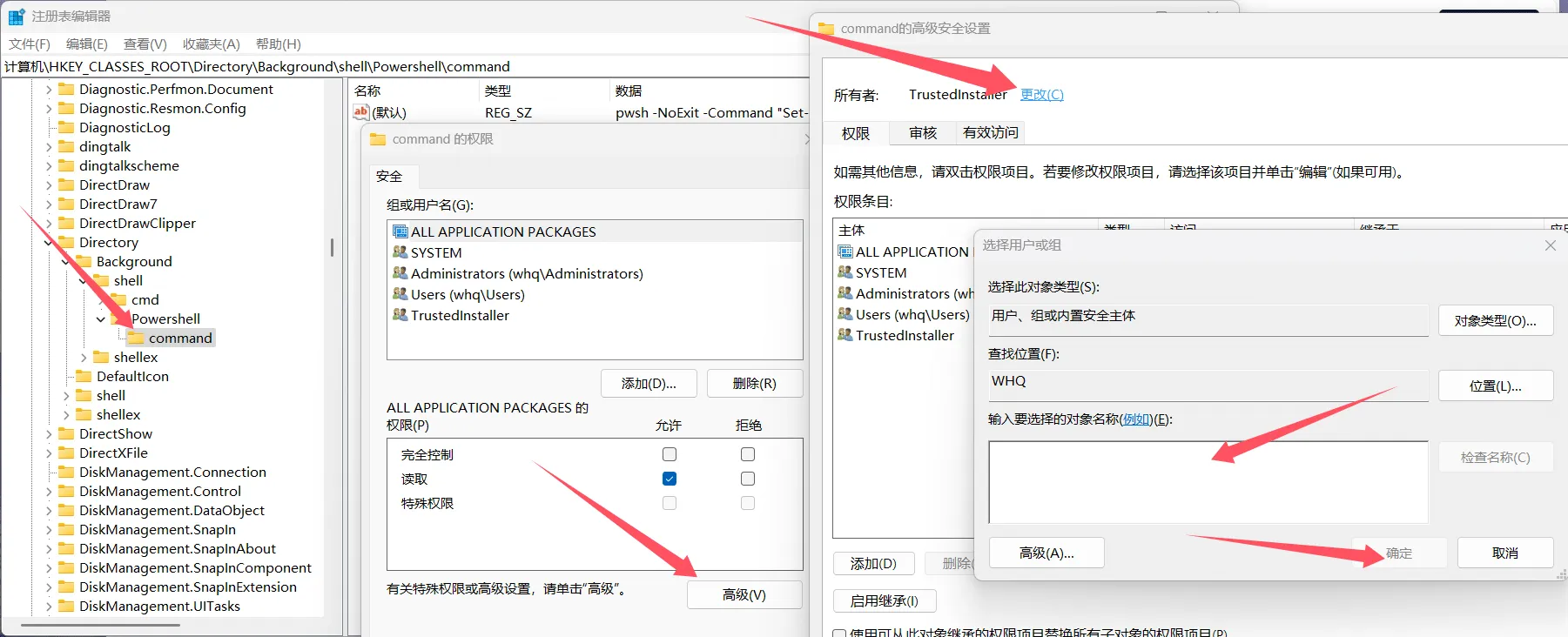Select ALL APPLICATION PACKAGES icon in command permissions
Viewport: 1568px width, 637px height.
[x=400, y=231]
